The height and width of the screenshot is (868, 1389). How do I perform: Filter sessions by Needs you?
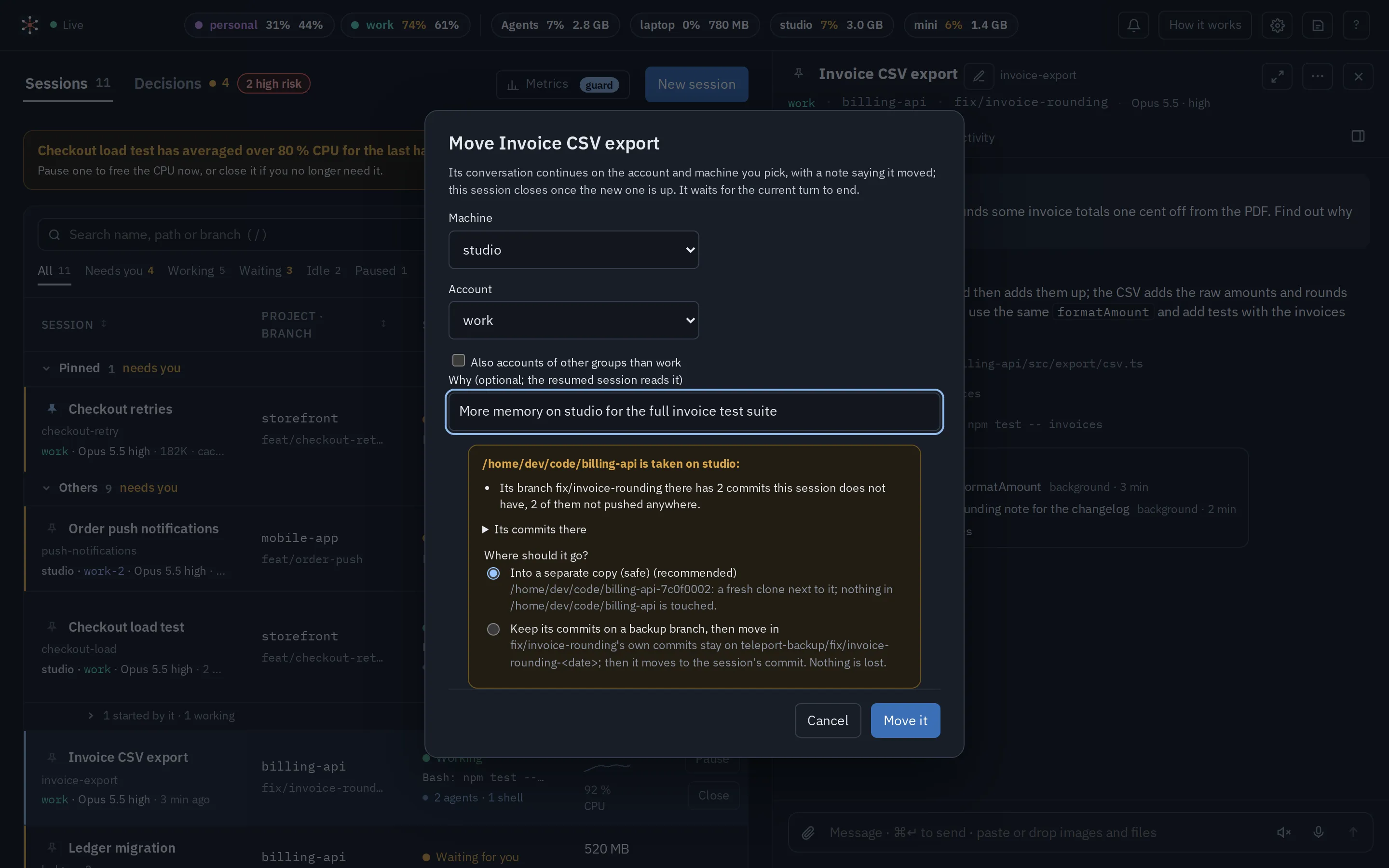120,271
